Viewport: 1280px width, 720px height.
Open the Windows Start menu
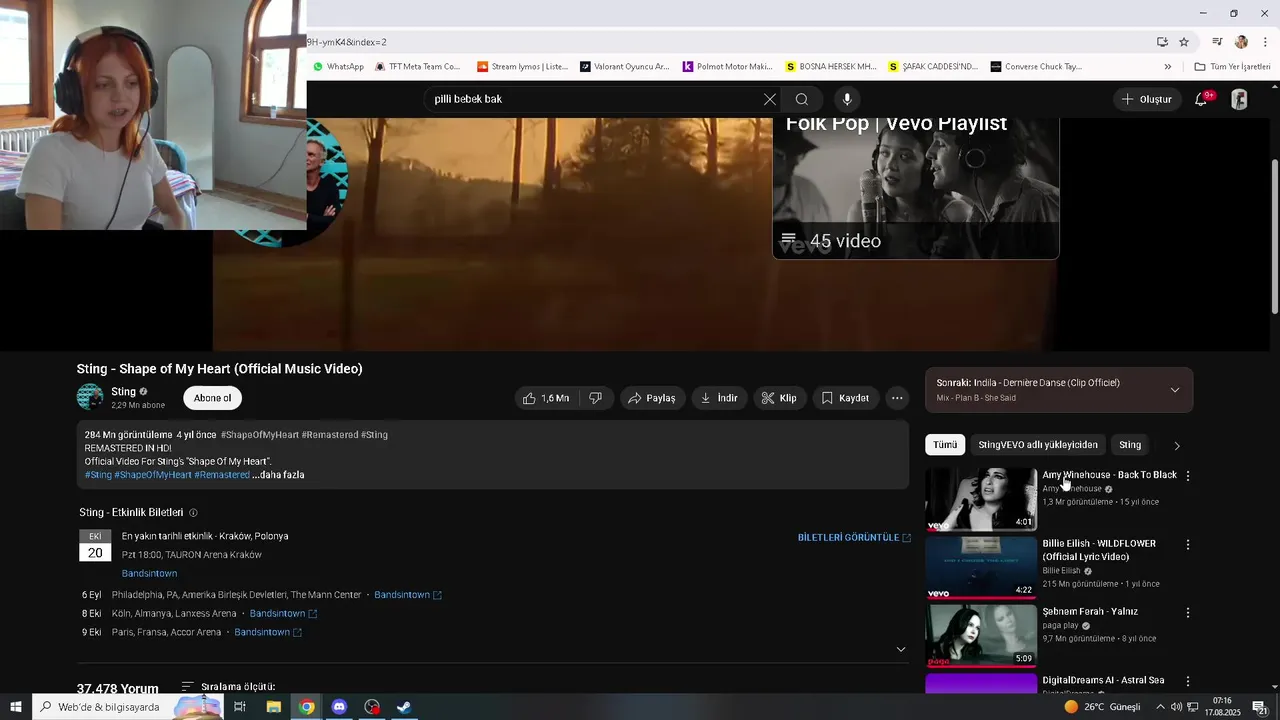15,707
